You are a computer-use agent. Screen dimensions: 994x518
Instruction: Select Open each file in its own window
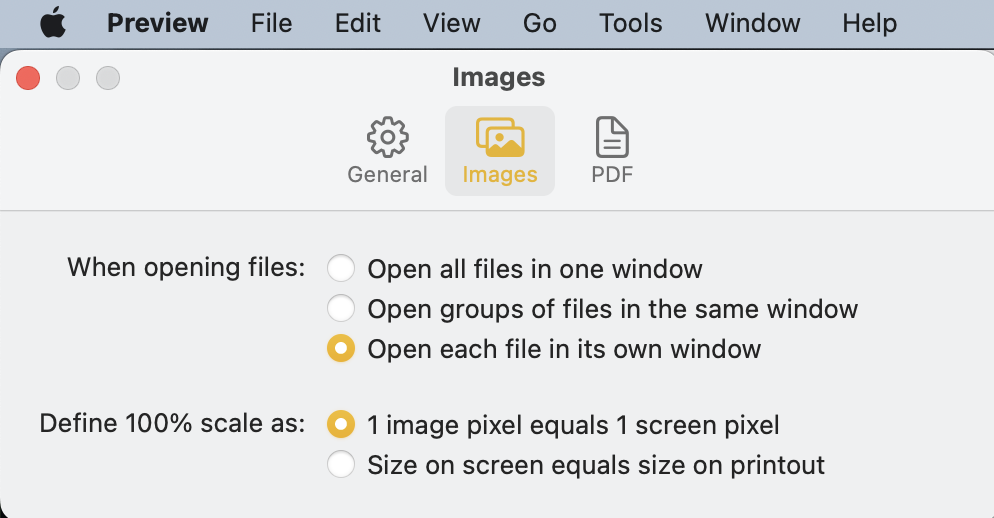coord(341,349)
